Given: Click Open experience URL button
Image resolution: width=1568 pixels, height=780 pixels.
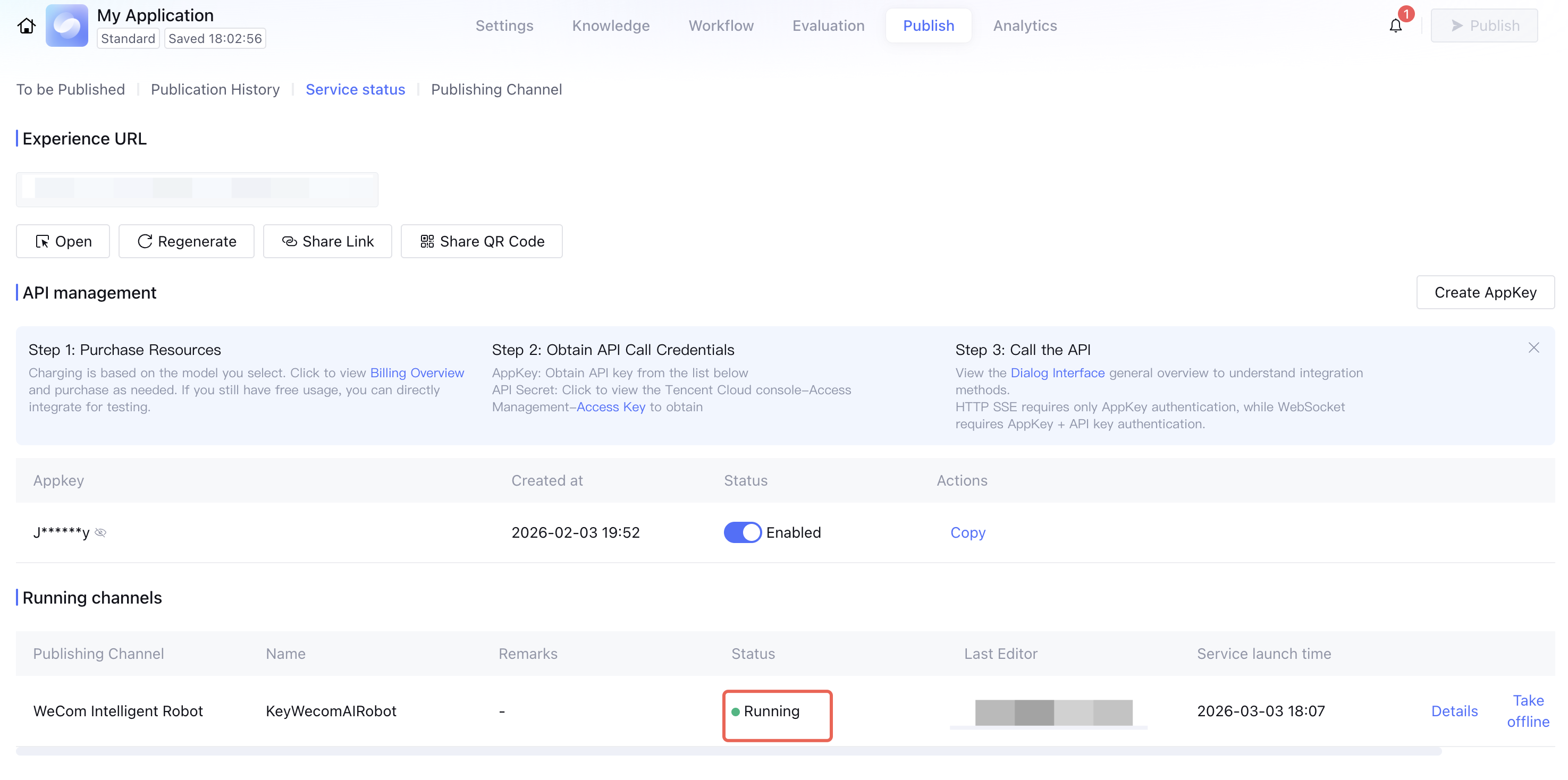Looking at the screenshot, I should (63, 242).
